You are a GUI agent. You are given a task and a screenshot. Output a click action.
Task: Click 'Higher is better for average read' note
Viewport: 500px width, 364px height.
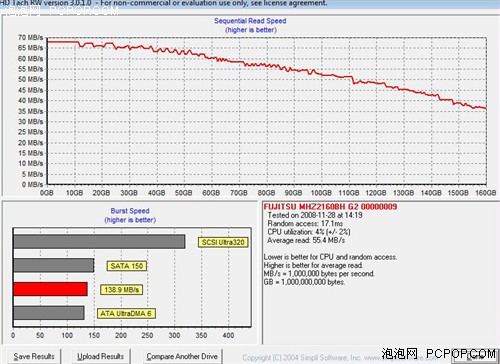click(313, 265)
